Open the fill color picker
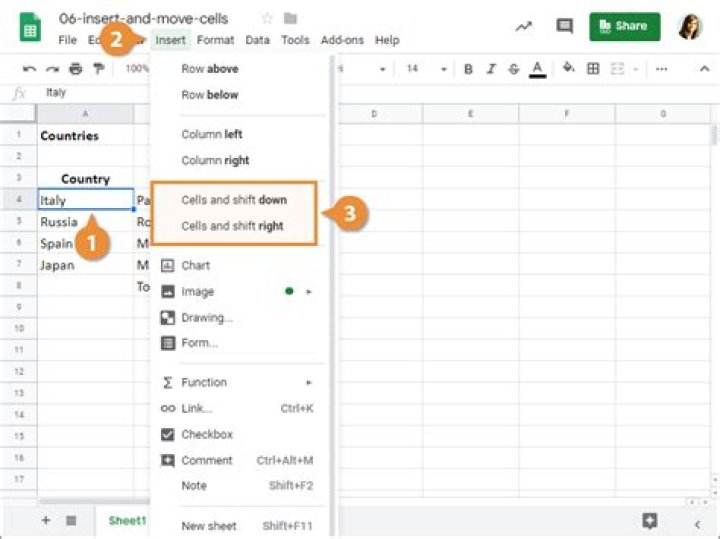Viewport: 720px width, 539px height. click(569, 69)
